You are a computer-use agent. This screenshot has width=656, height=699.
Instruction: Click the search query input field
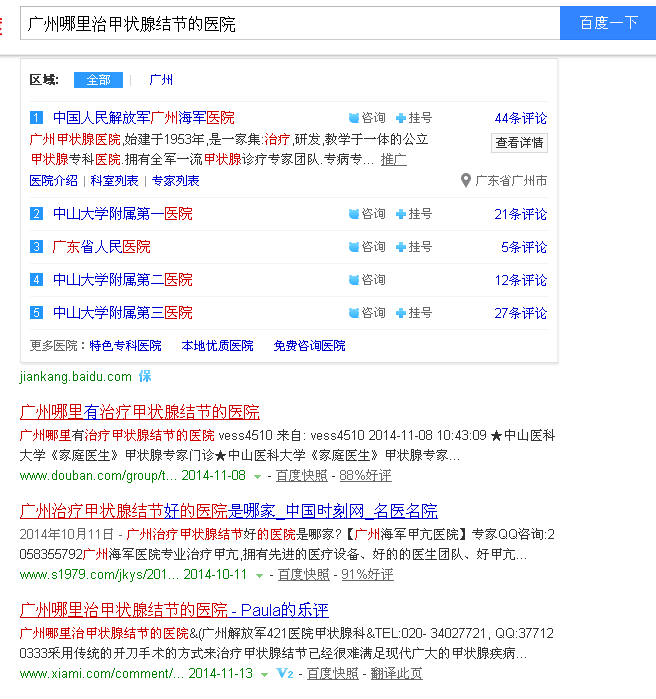[x=288, y=23]
